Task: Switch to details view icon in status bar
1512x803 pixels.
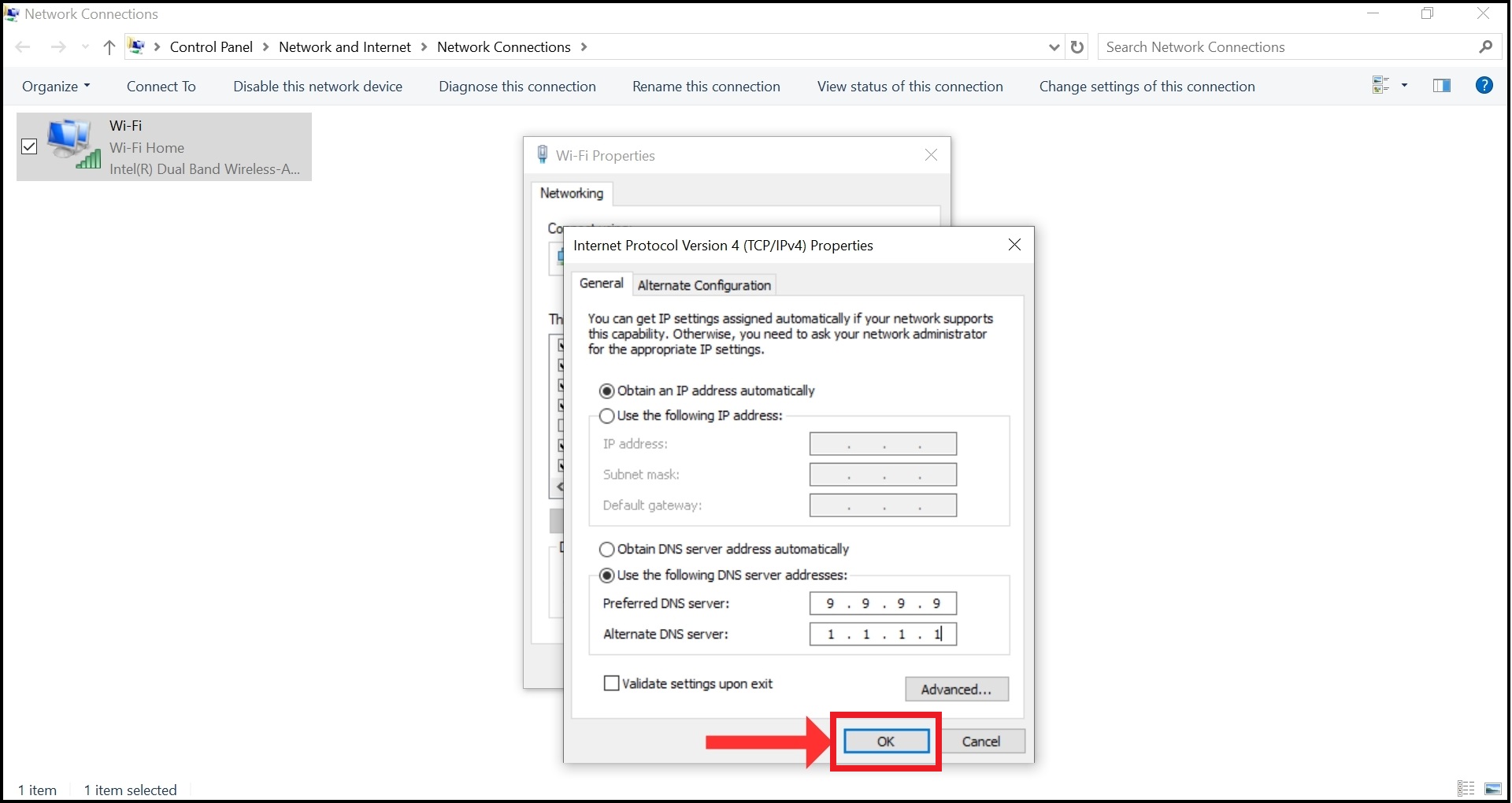Action: pyautogui.click(x=1466, y=789)
